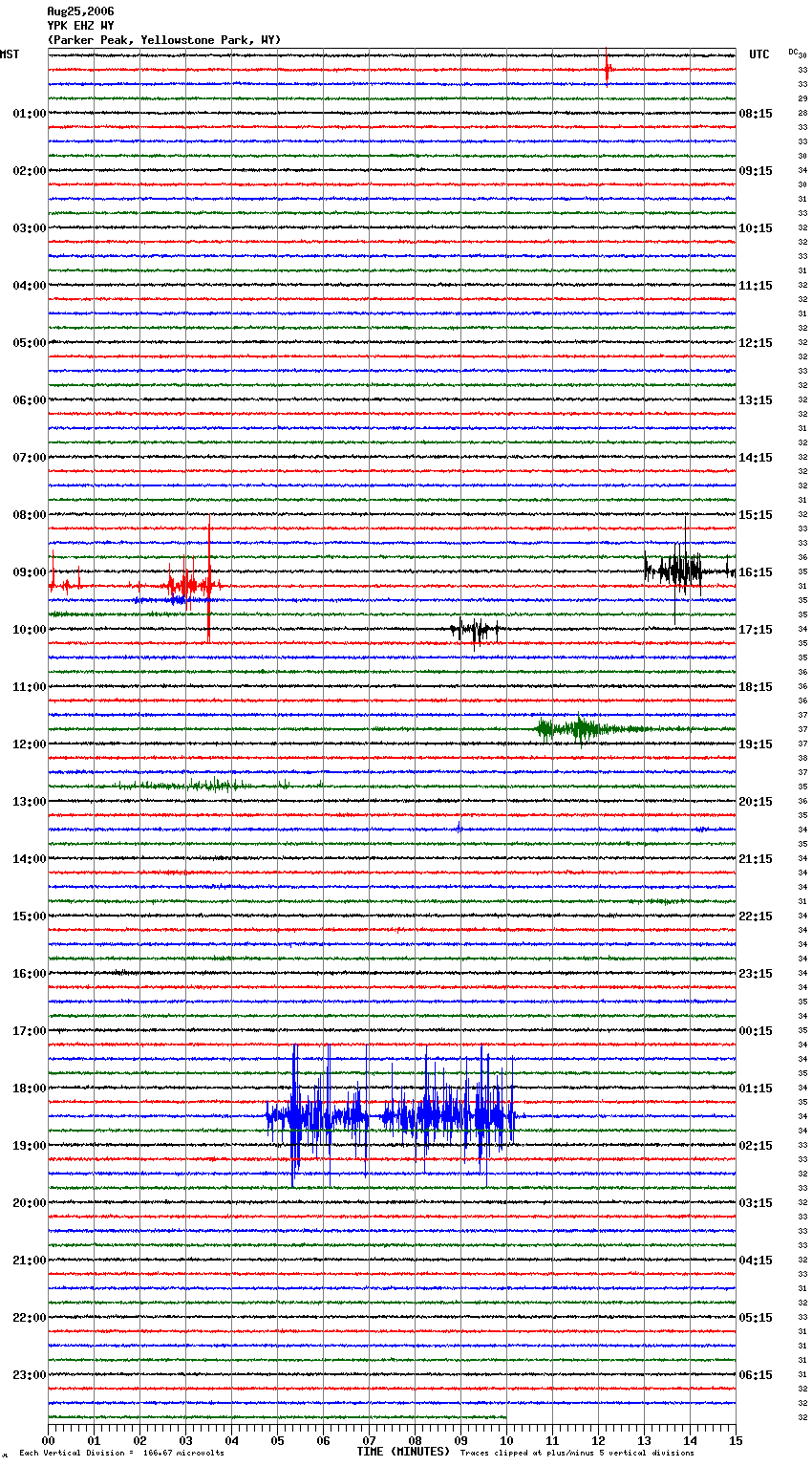
Task: Select the 19:15 UTC time label
Action: [x=756, y=744]
